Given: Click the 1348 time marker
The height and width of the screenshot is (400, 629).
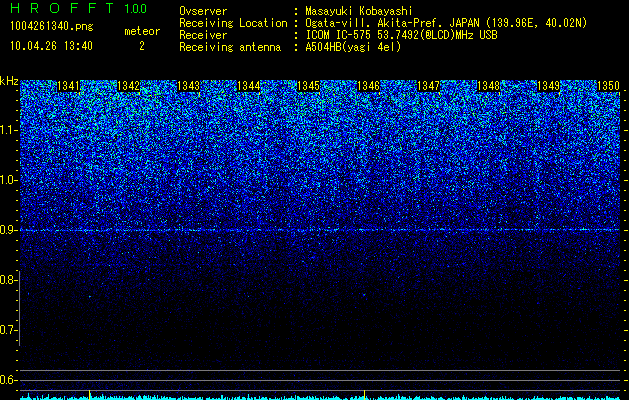Looking at the screenshot, I should (x=489, y=86).
